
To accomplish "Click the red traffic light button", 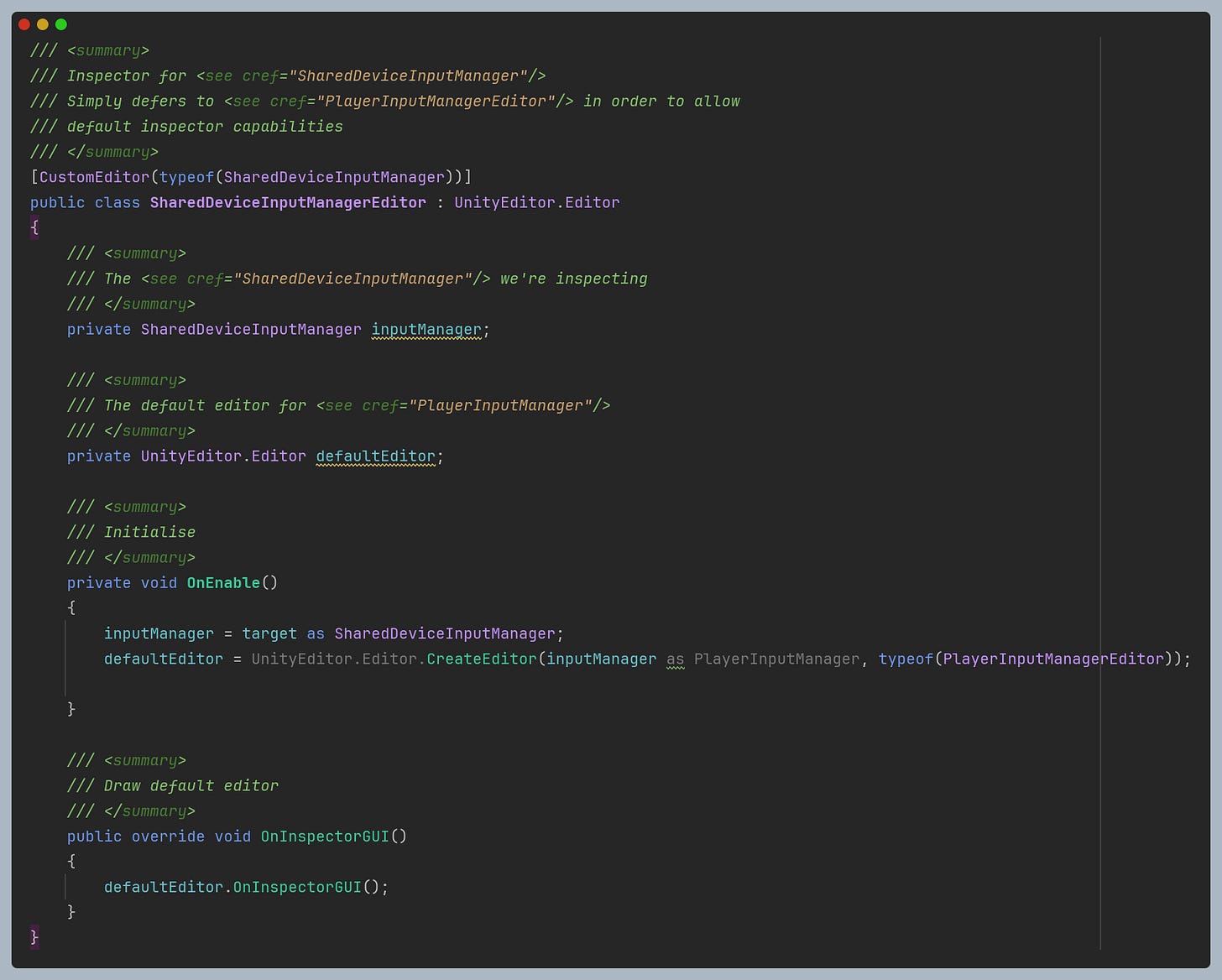I will click(x=23, y=24).
